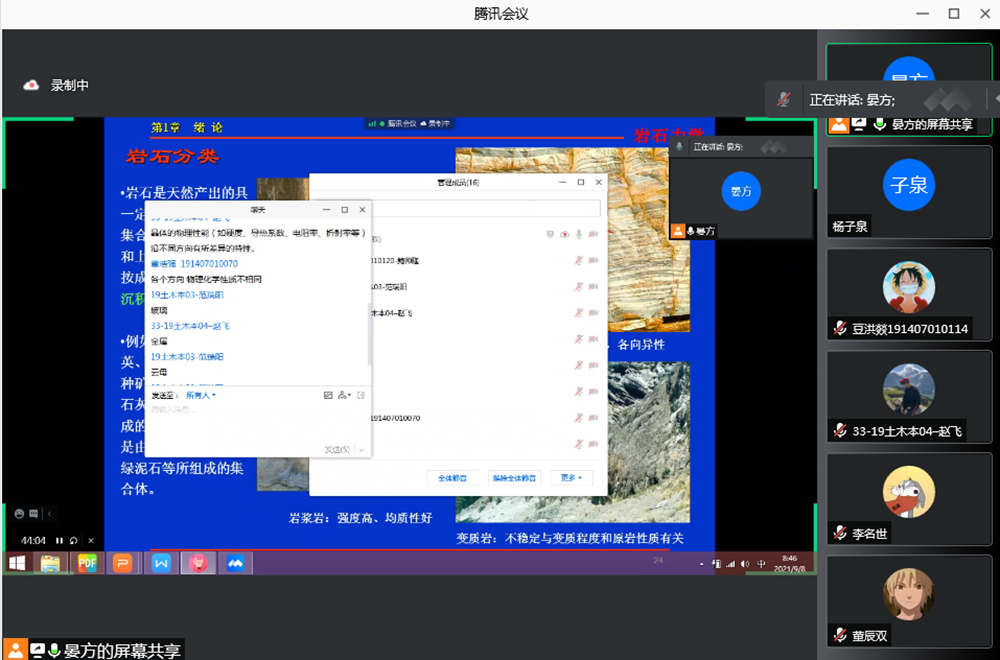Toggle muted microphone icon next to 正在讲话
Screen dimensions: 1000x660
(785, 100)
